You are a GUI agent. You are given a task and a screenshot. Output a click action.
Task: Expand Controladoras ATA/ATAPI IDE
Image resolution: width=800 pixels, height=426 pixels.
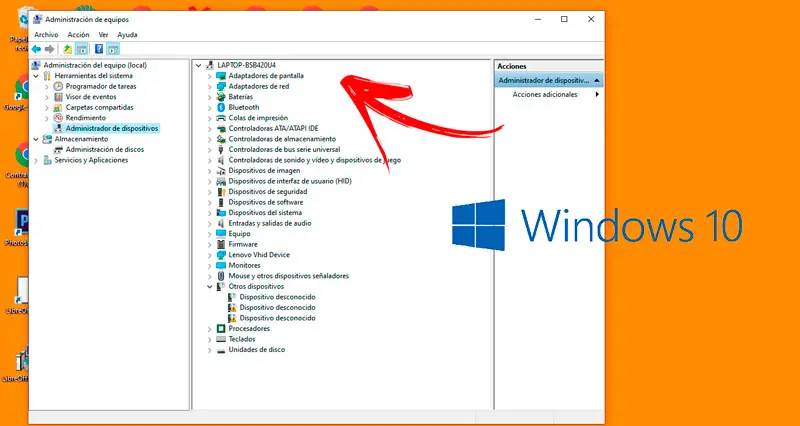(x=209, y=129)
